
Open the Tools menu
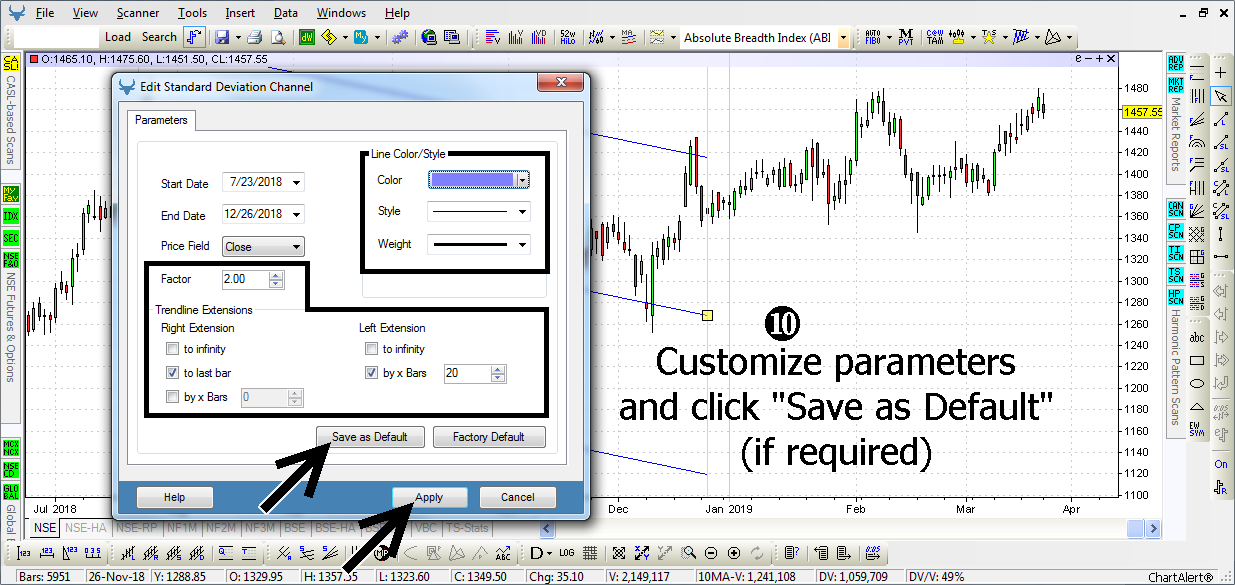coord(193,13)
